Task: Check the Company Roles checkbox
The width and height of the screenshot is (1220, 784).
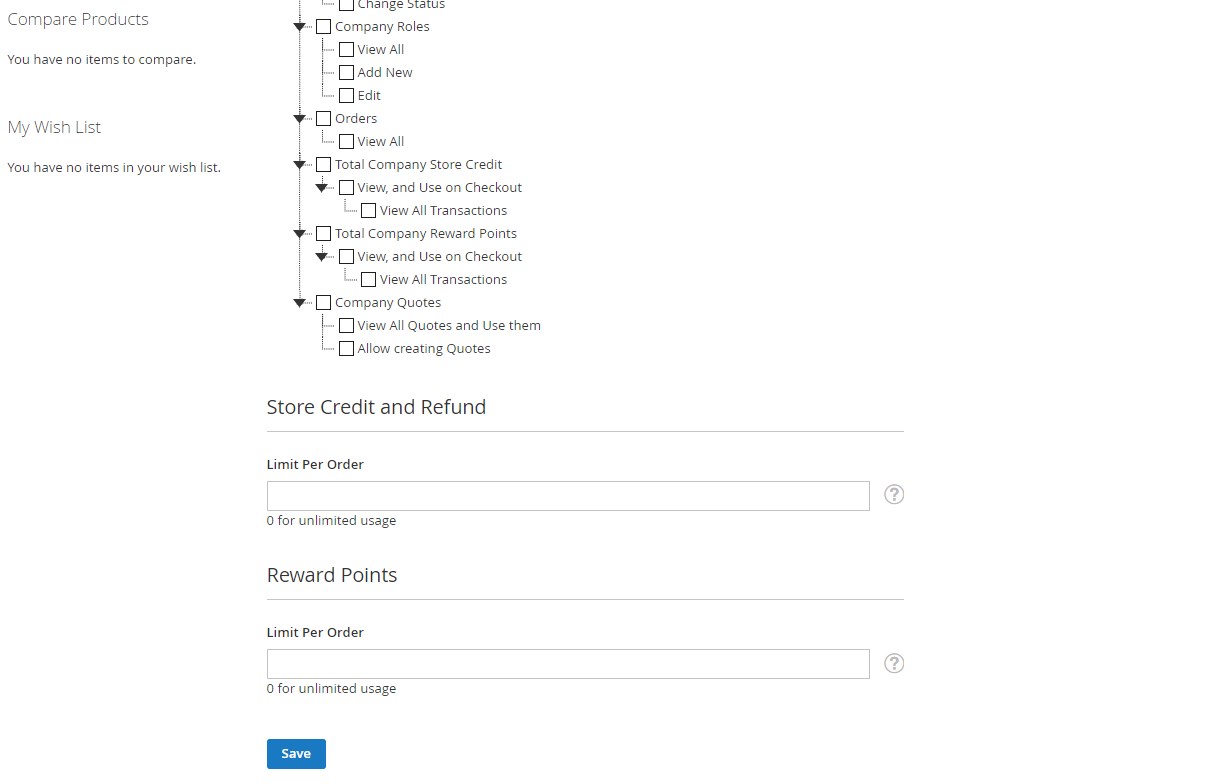Action: 323,27
